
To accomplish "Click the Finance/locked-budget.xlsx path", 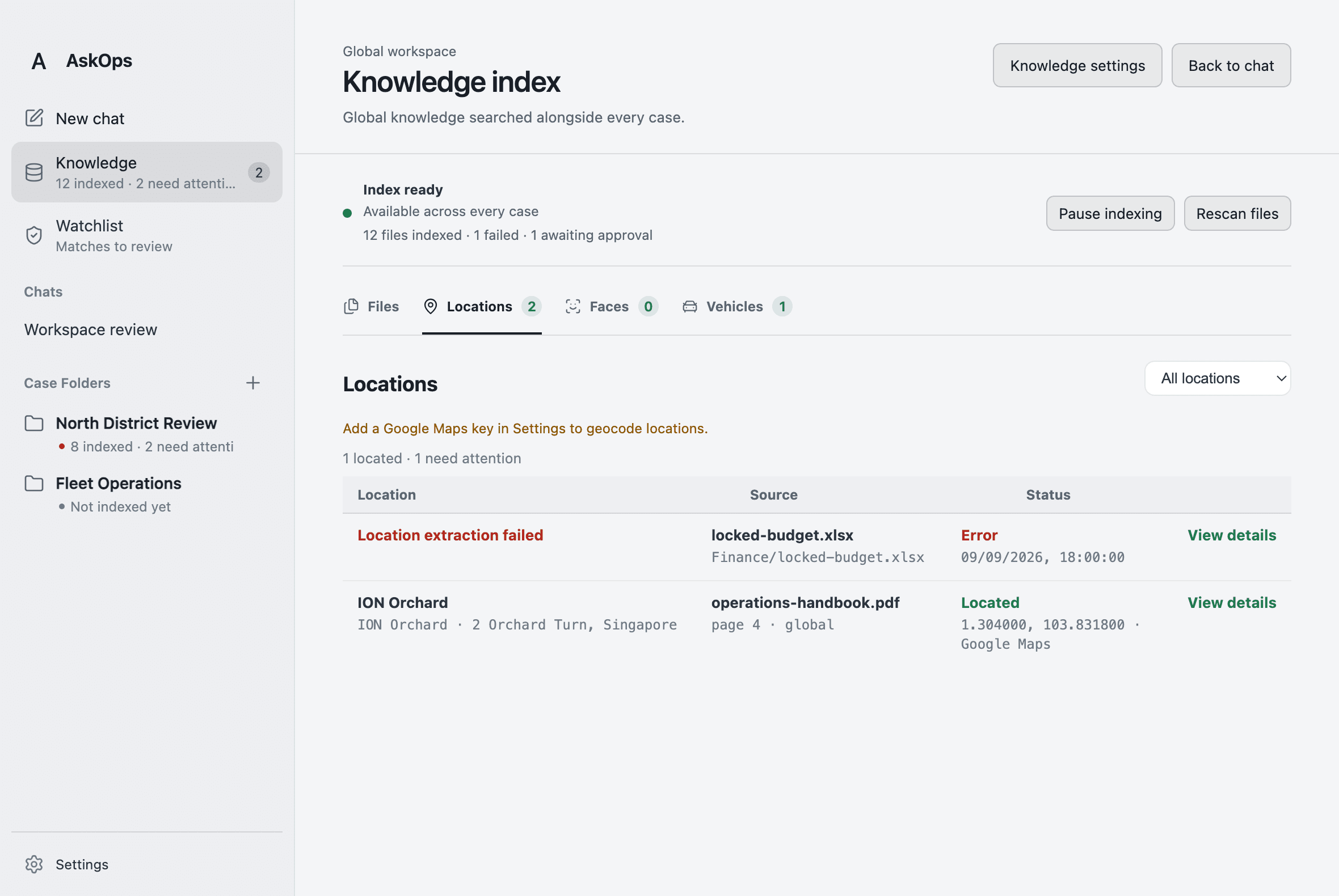I will coord(818,557).
